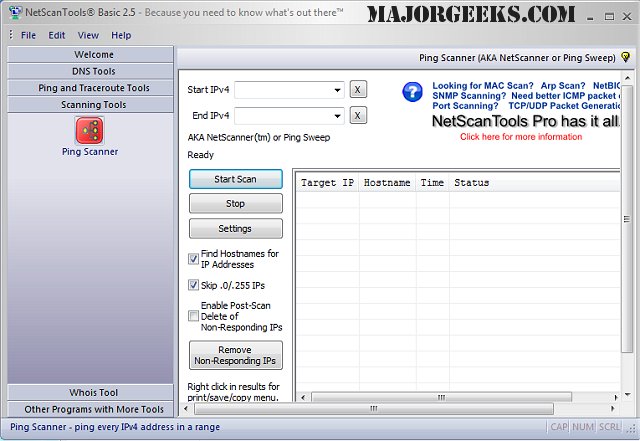The height and width of the screenshot is (441, 640).
Task: Close the NetScanTools window
Action: click(627, 16)
